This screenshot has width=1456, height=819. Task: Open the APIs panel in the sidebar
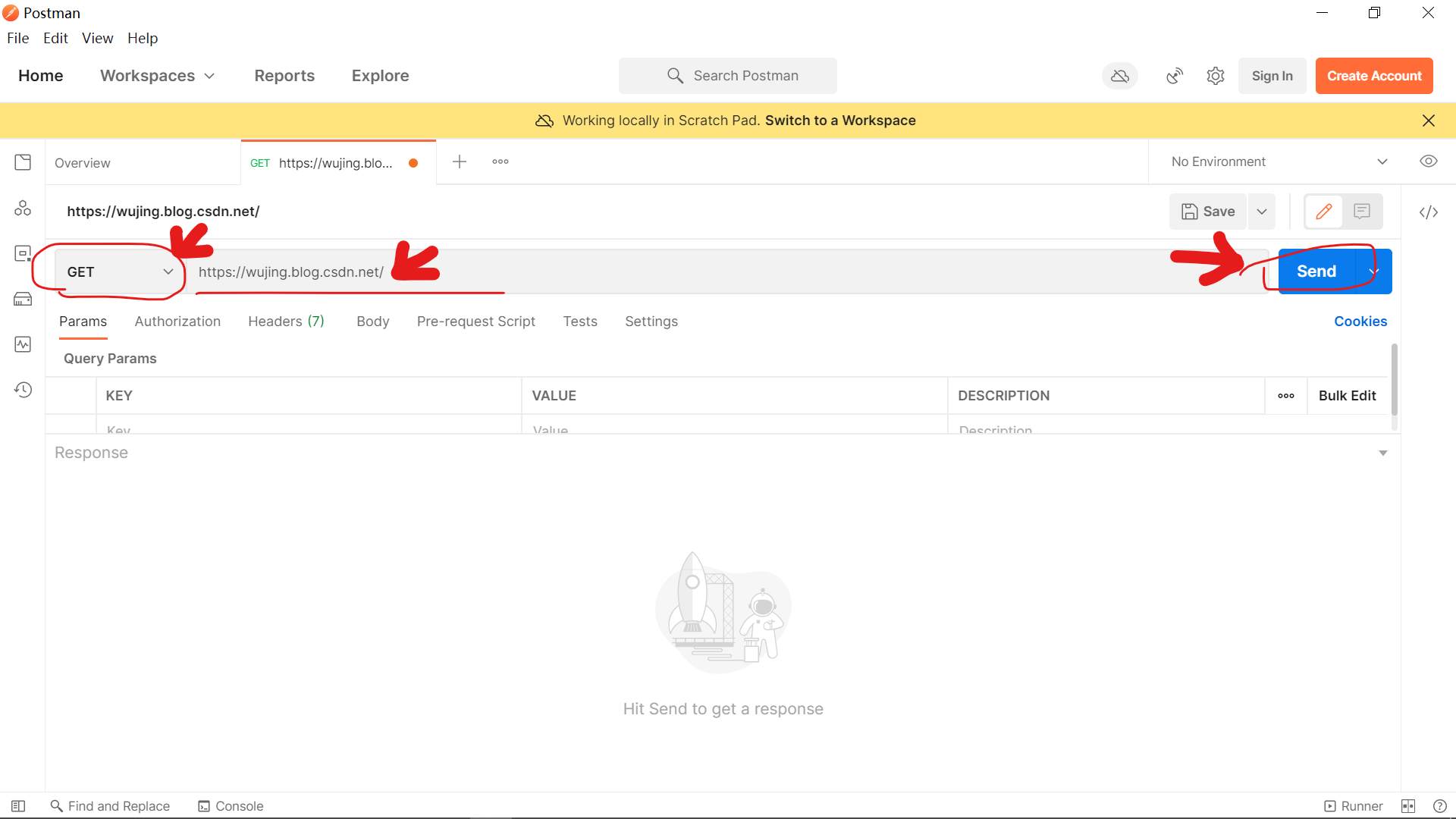pos(23,207)
